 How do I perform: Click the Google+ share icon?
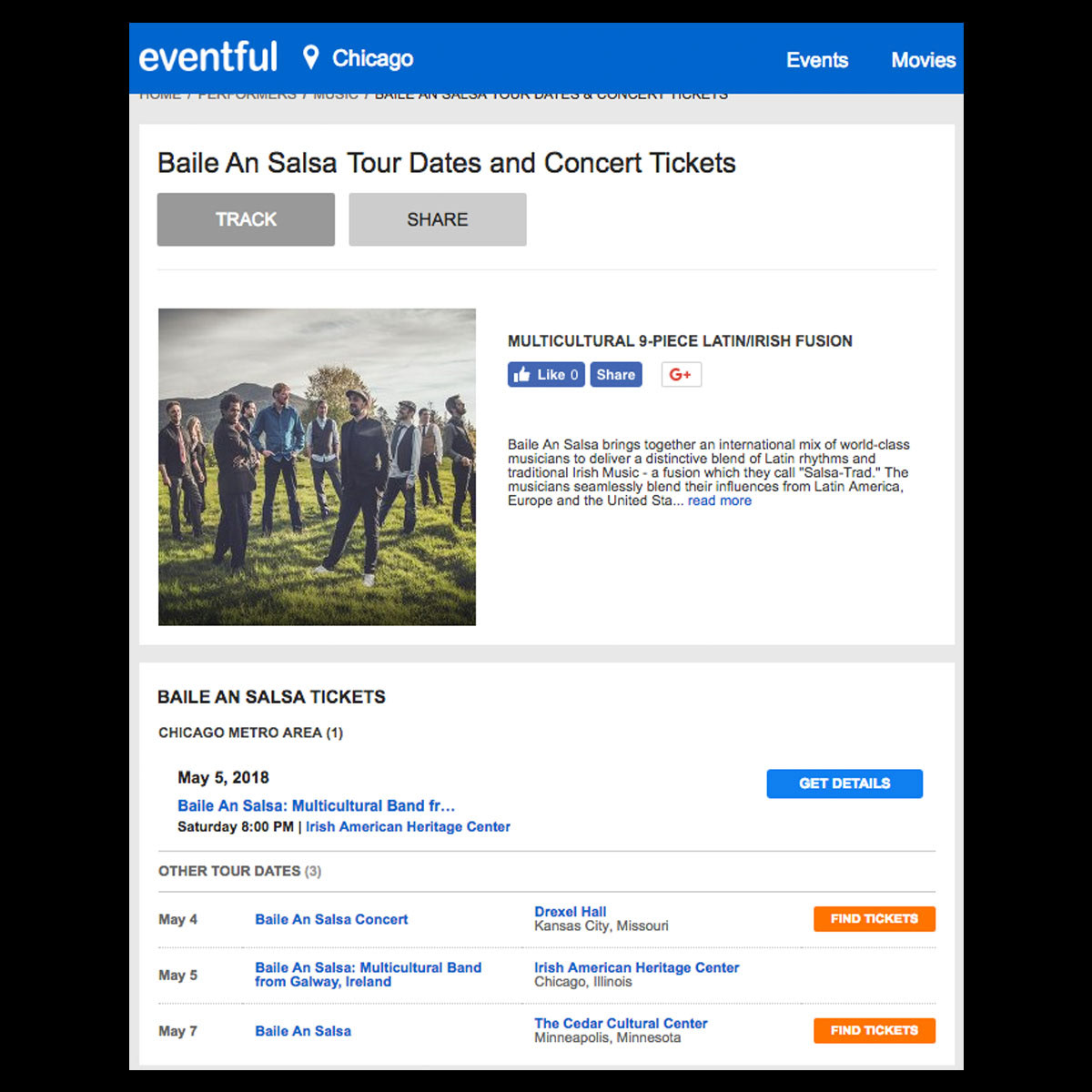point(681,375)
